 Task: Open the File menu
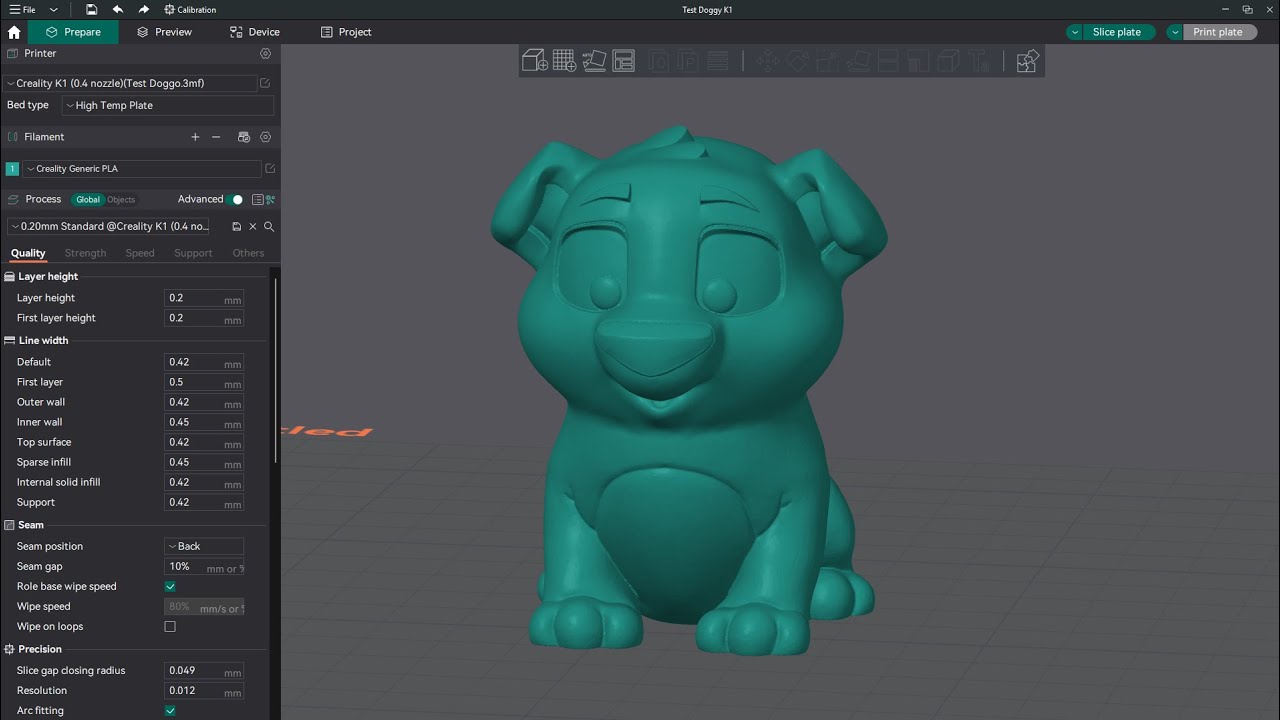22,9
